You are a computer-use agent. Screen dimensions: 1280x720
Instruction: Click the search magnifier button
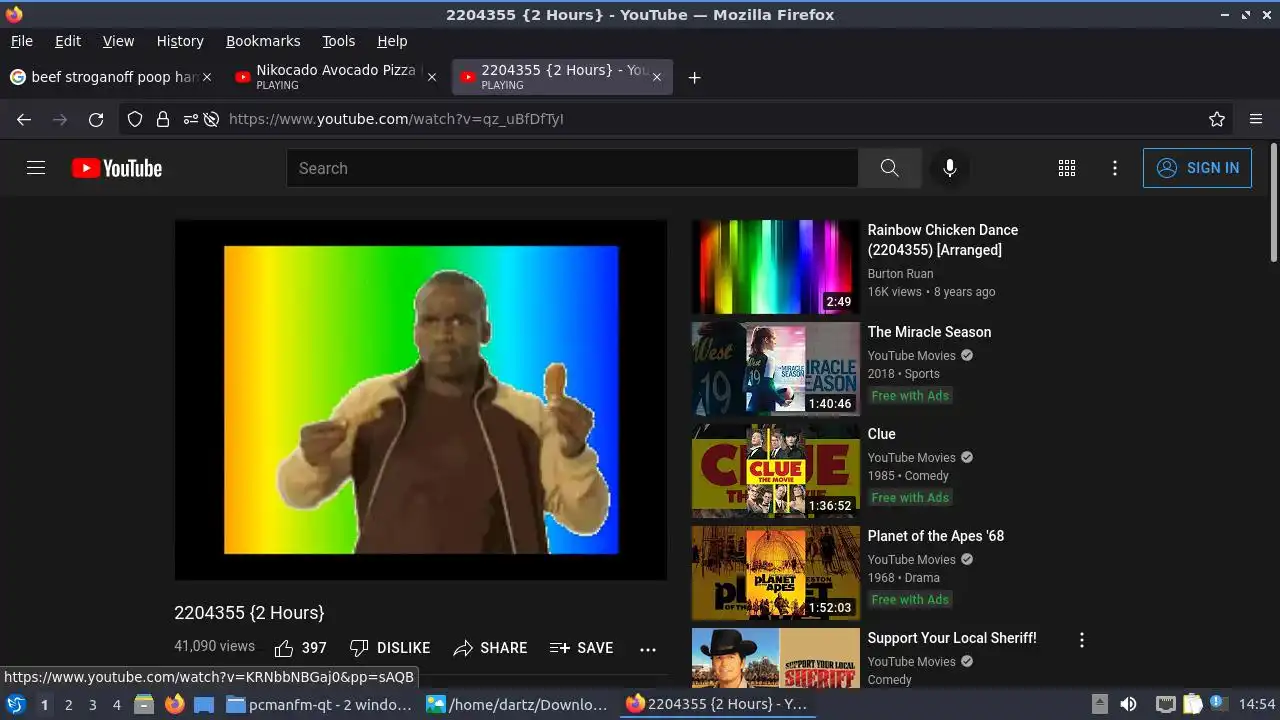point(889,168)
